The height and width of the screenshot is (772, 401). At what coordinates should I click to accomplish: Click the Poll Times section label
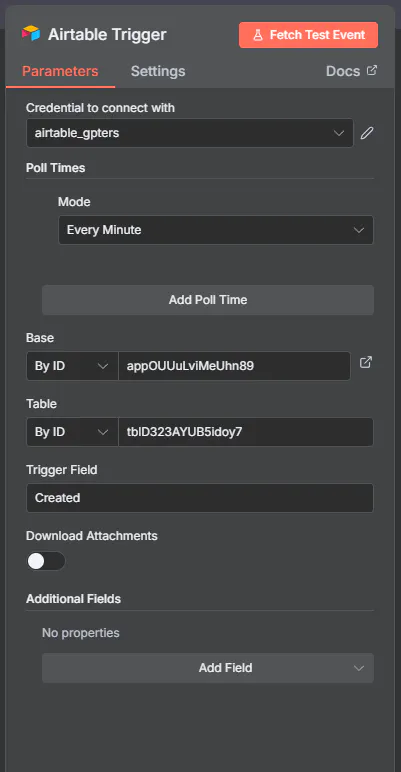pyautogui.click(x=56, y=168)
